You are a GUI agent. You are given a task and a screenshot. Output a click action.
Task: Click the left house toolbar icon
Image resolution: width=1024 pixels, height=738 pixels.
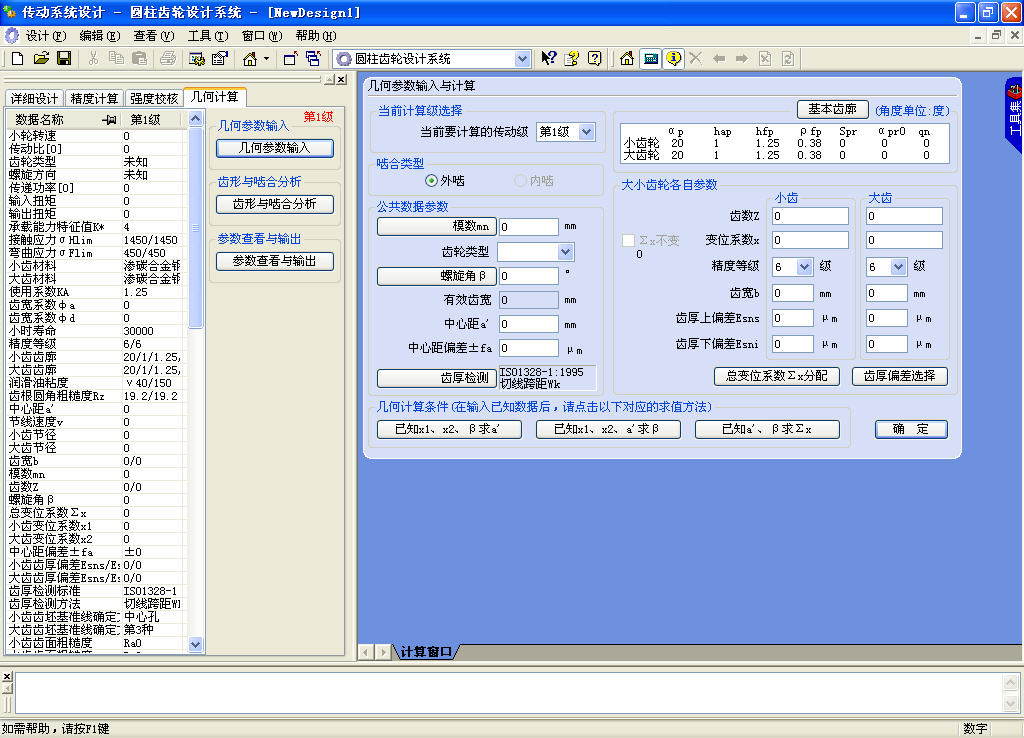249,59
